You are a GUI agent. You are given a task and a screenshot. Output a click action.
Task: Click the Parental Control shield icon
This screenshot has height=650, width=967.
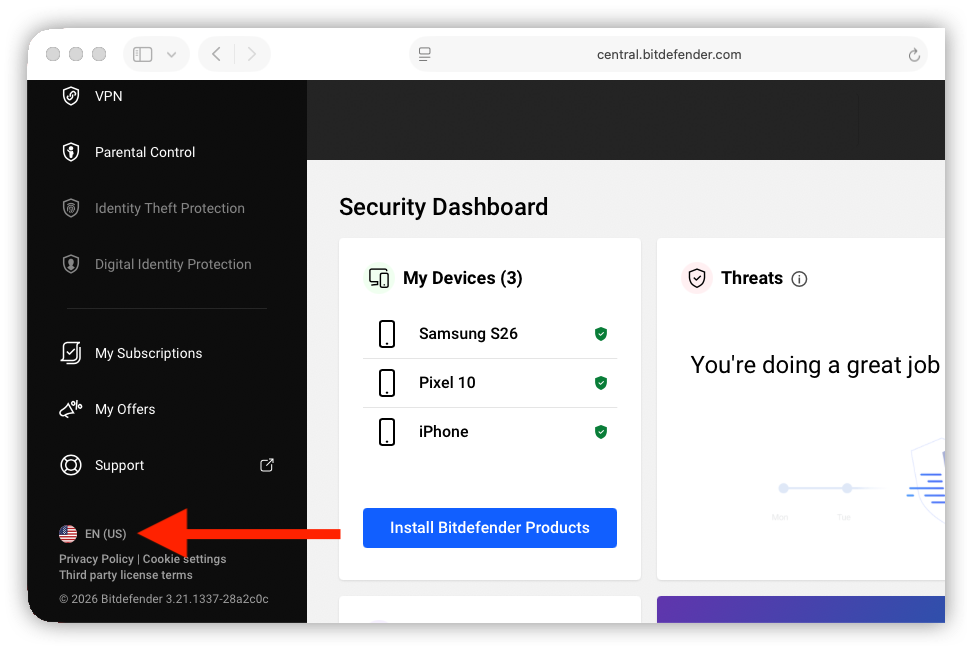point(71,152)
